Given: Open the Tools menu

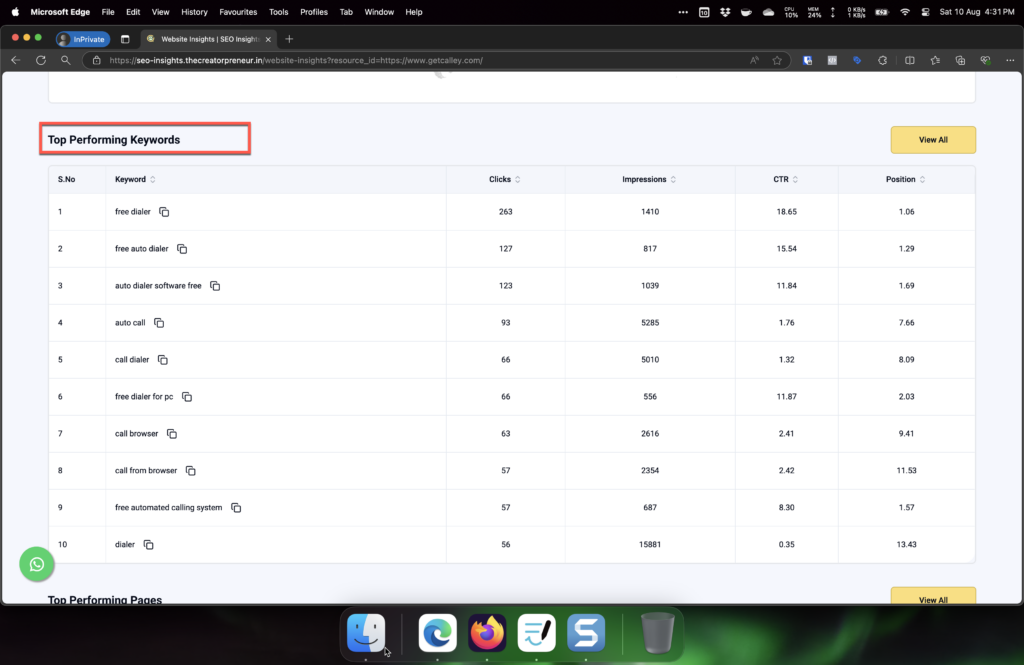Looking at the screenshot, I should [x=278, y=12].
